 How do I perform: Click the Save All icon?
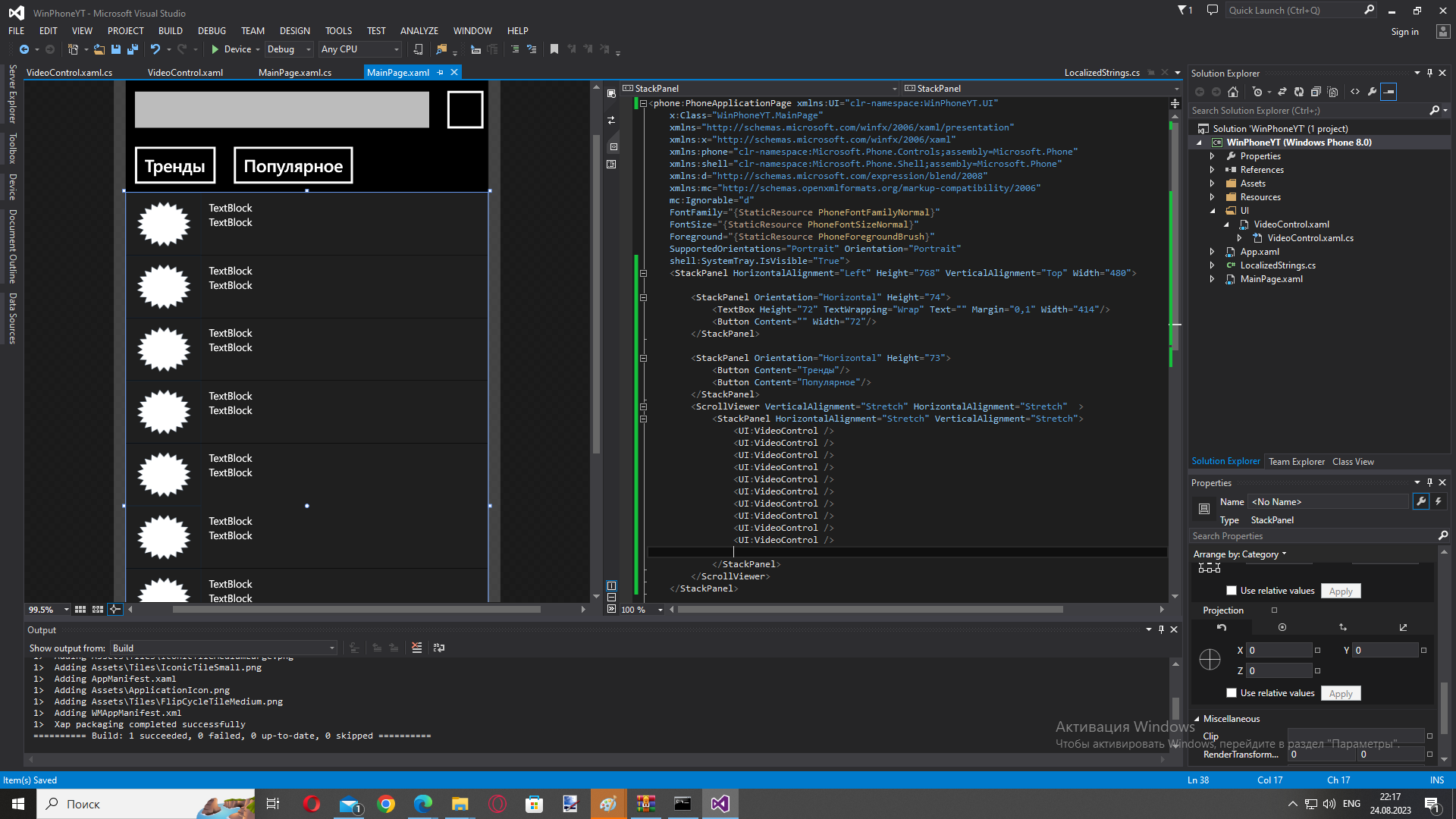click(x=133, y=49)
